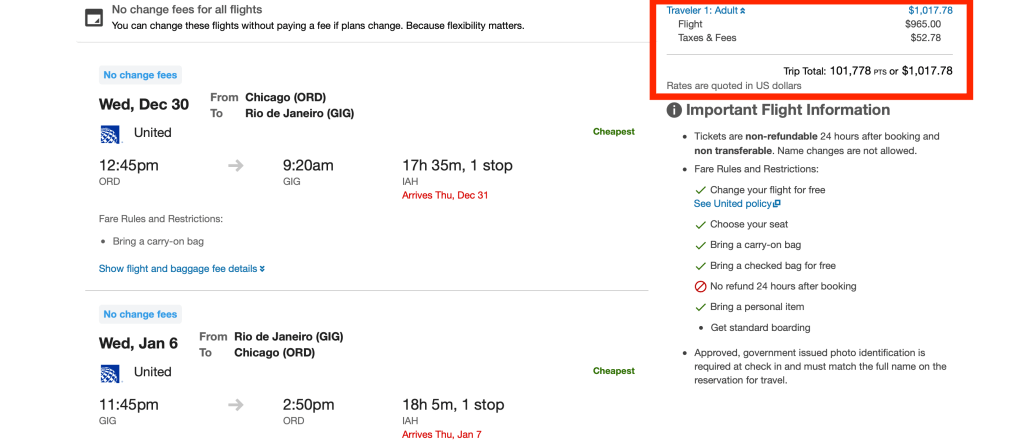Image resolution: width=1024 pixels, height=447 pixels.
Task: Click the checkmark next to "Change your flight for free"
Action: [x=700, y=189]
